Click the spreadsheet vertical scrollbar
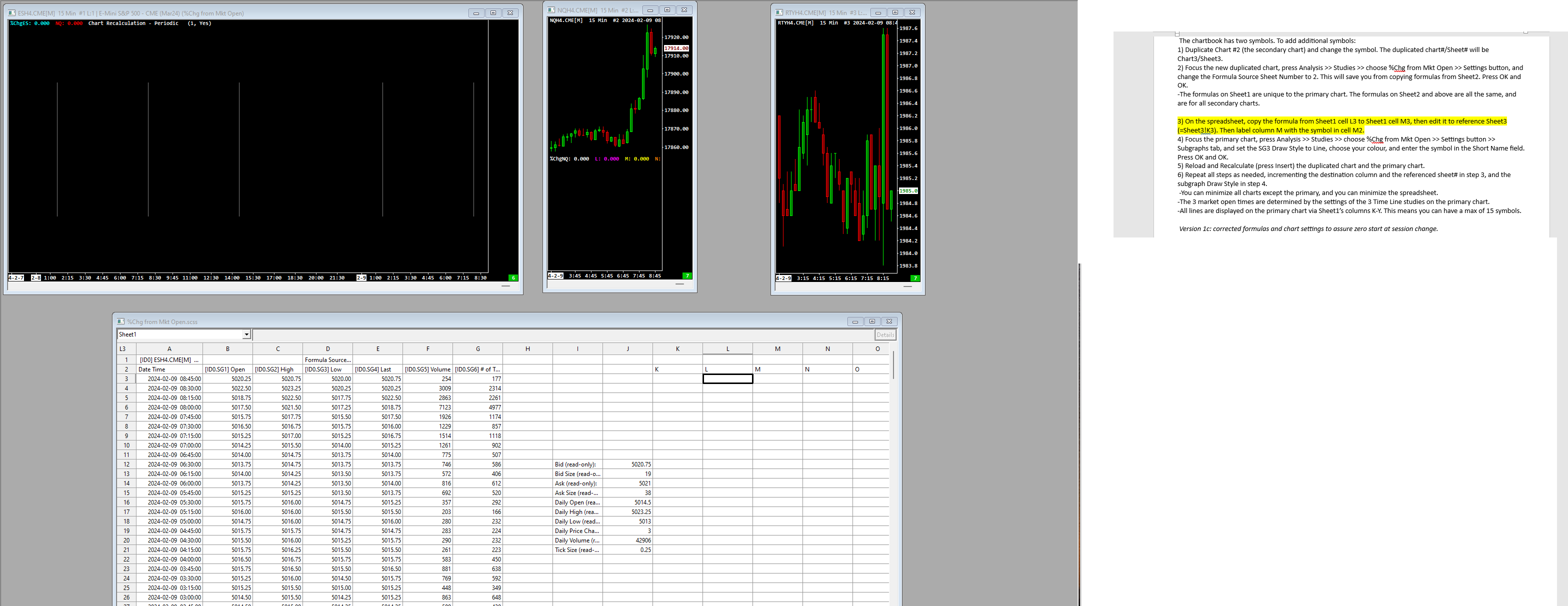 (893, 365)
